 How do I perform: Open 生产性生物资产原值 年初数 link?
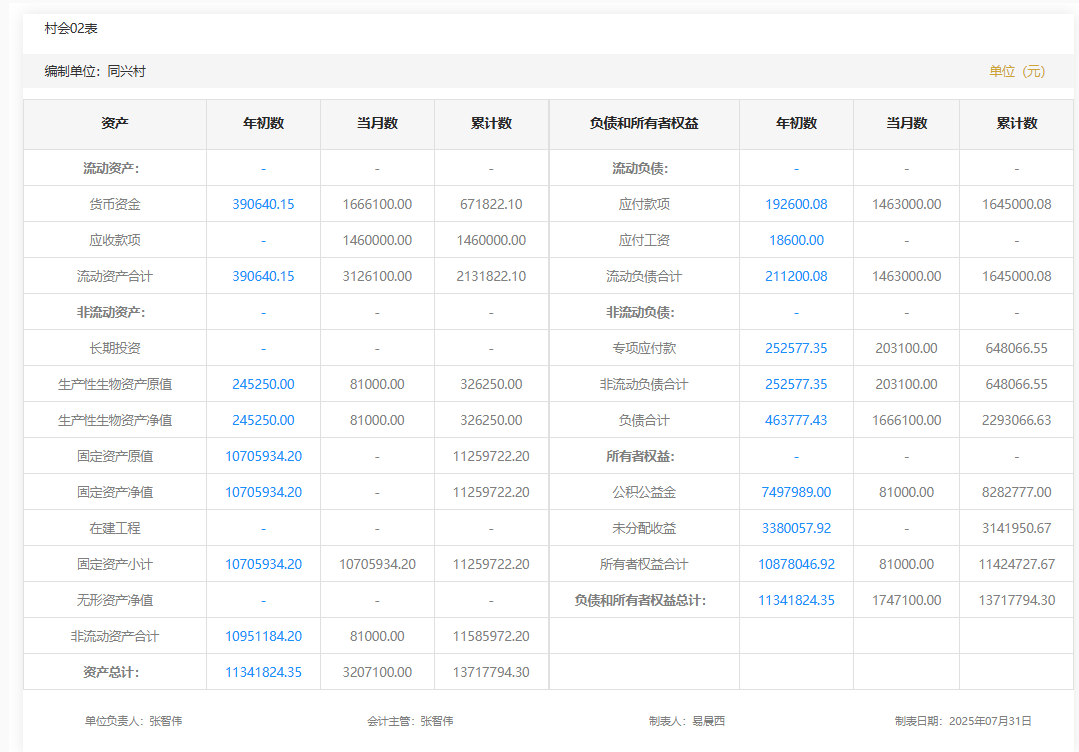[263, 384]
